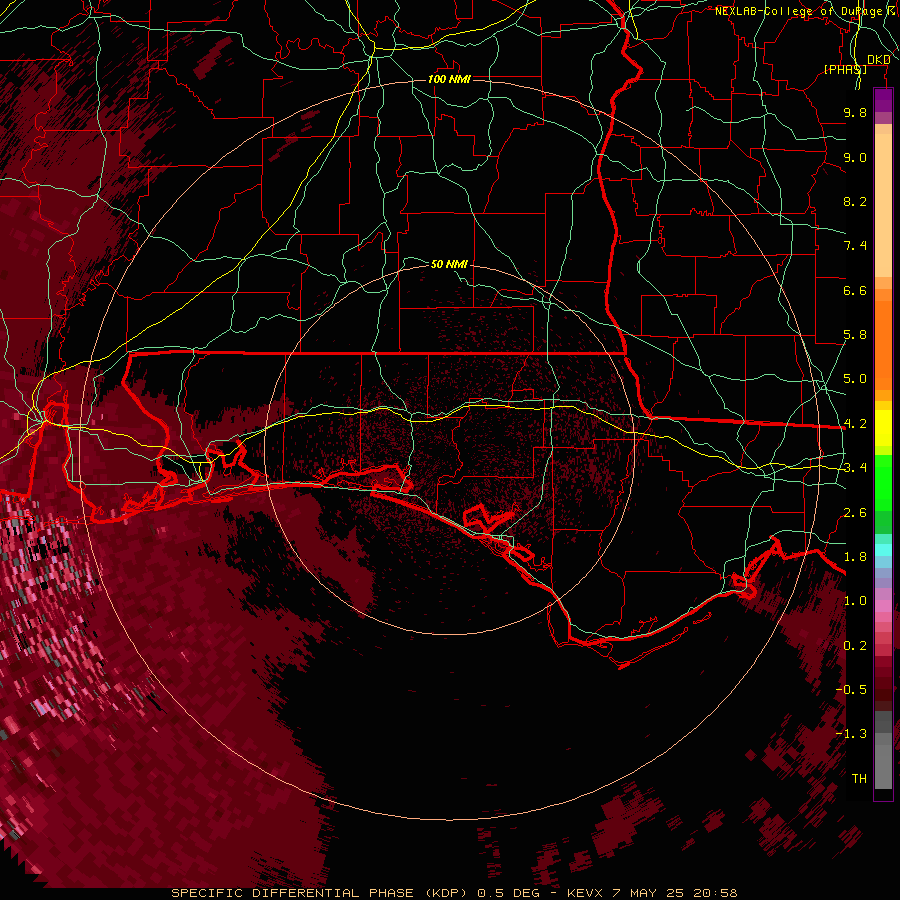Click the 0.5 DEG elevation angle text
Screen dimensions: 900x900
coord(509,893)
